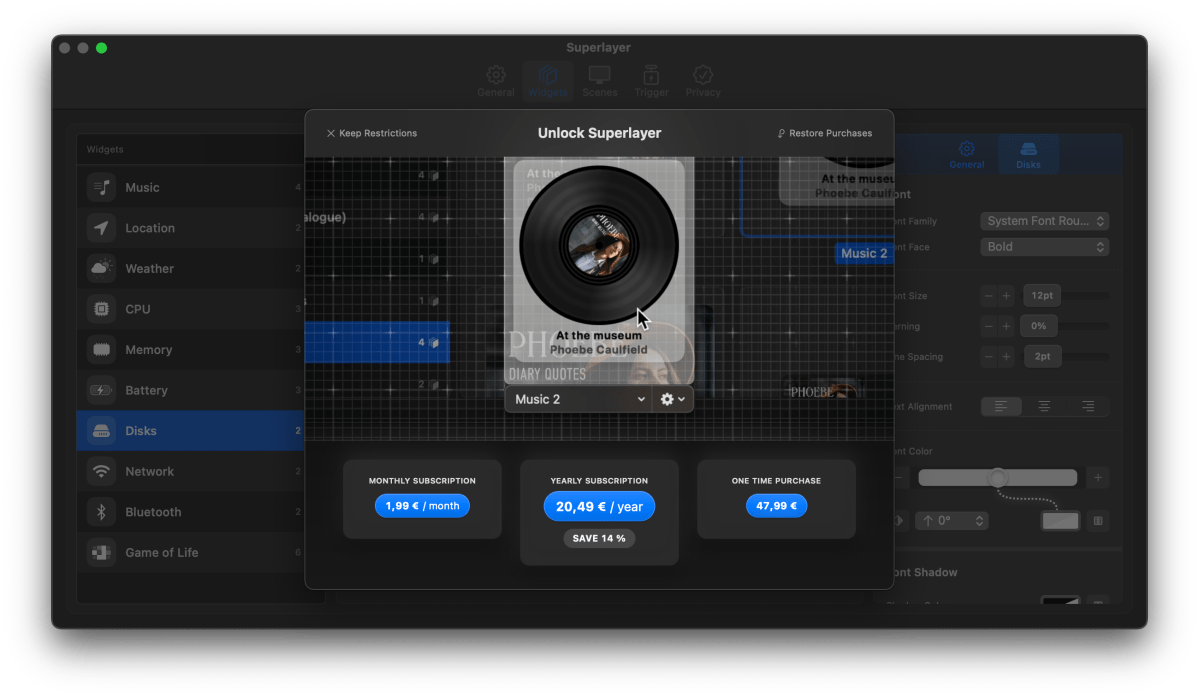Viewport: 1199px width, 697px height.
Task: Increase kerning with plus button
Action: pos(1006,326)
